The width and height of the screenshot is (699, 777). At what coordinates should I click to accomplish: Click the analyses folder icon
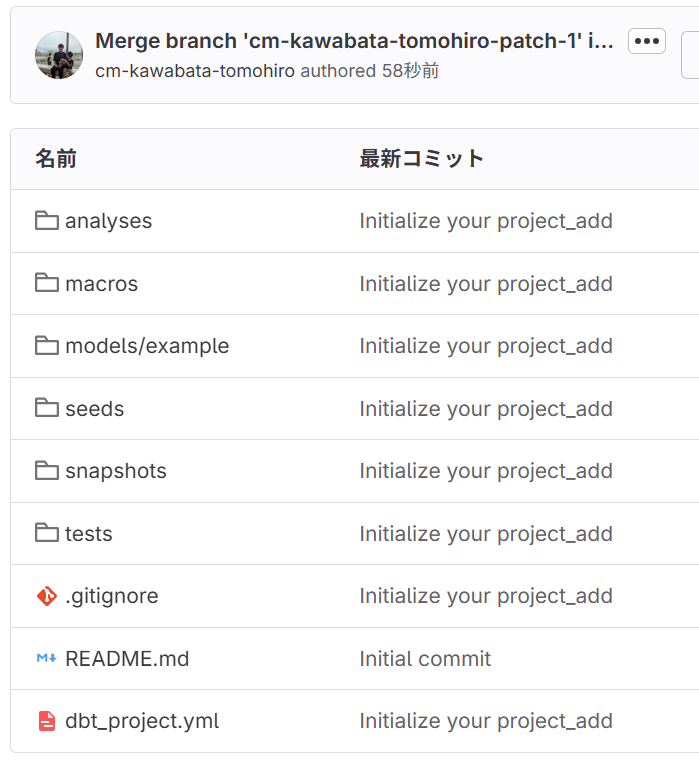tap(47, 221)
